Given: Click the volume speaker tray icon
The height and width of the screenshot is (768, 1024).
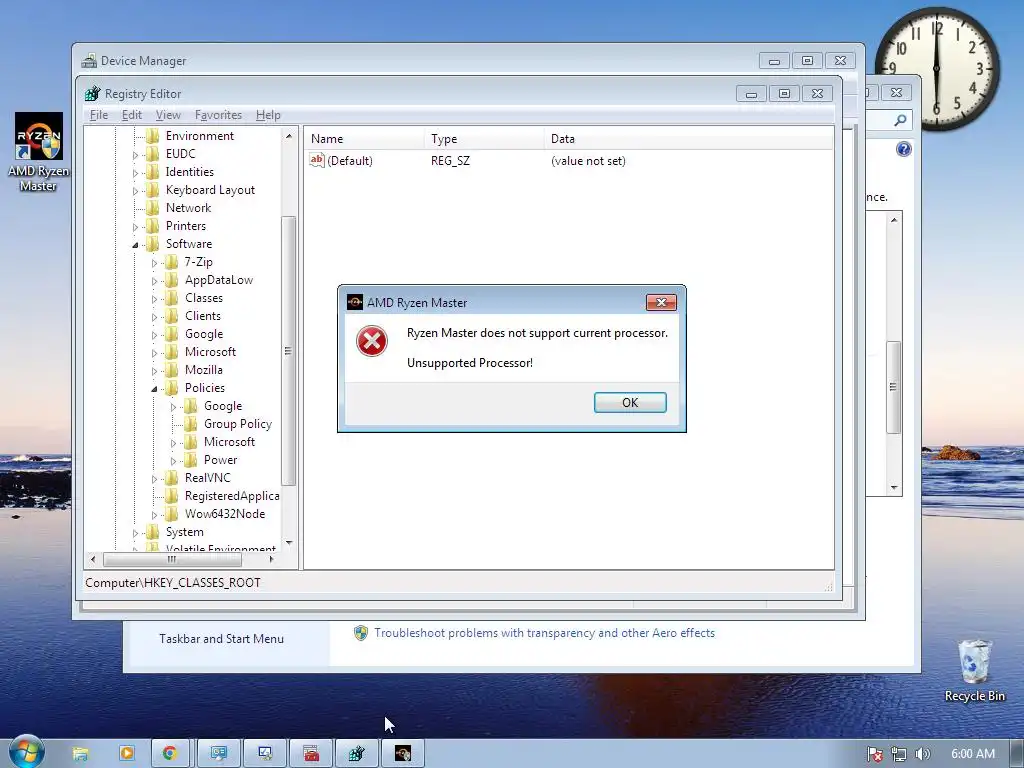Looking at the screenshot, I should click(922, 754).
